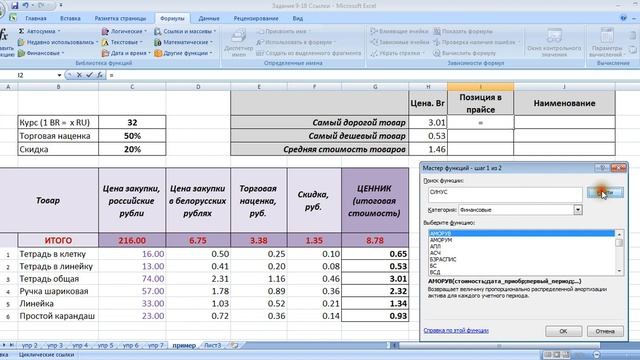Click the Excel help question icon
Viewport: 640px width, 360px height.
pos(623,18)
